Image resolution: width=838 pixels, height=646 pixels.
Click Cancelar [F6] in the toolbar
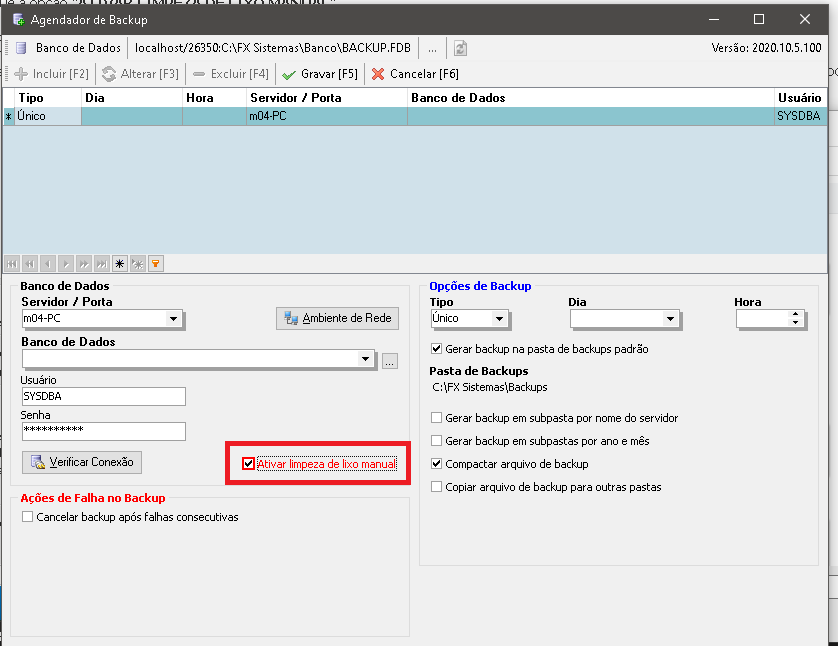click(415, 74)
